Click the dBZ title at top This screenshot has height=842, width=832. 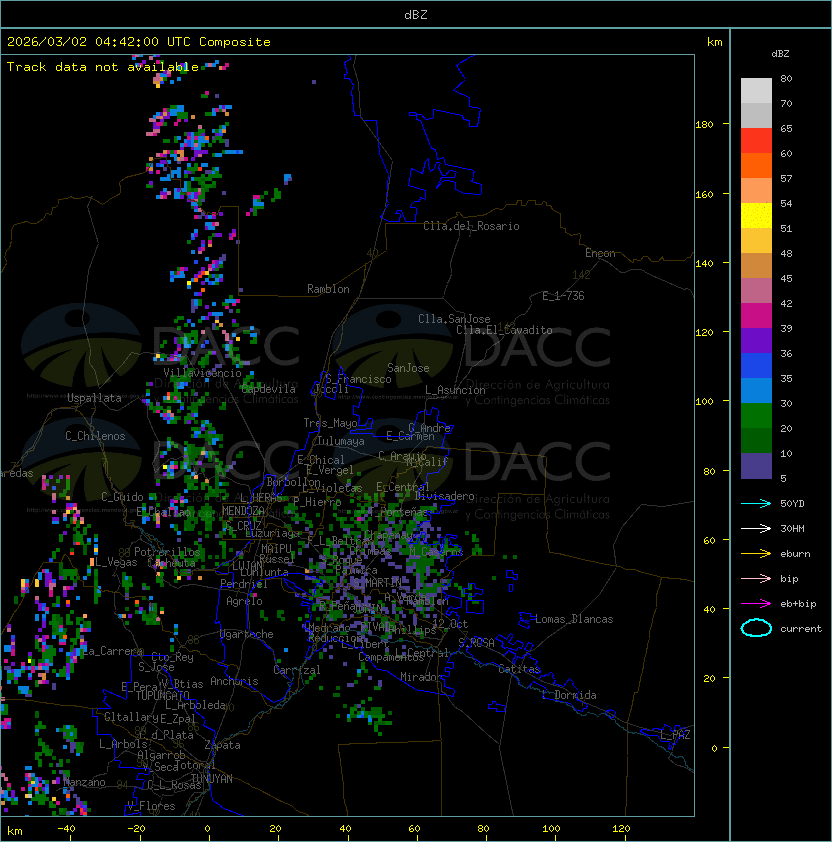415,14
